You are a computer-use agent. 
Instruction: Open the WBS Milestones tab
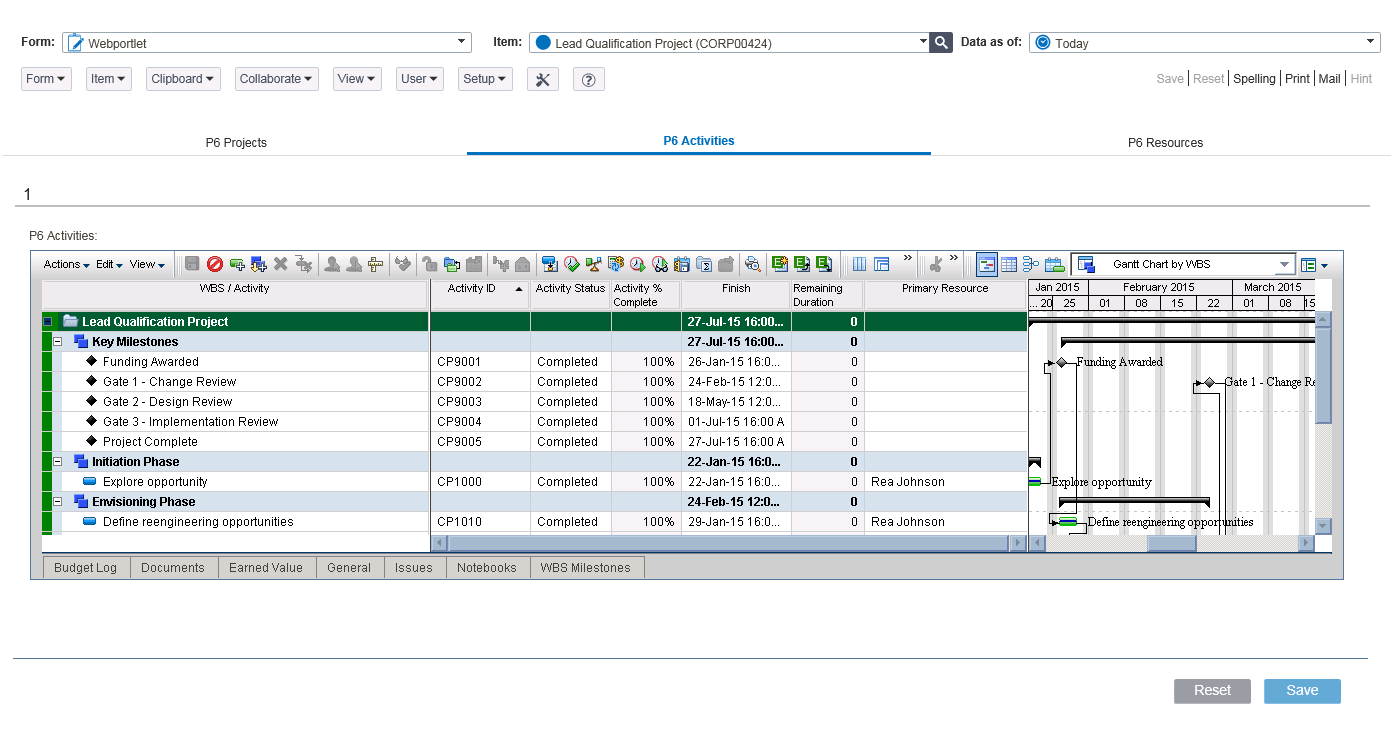click(586, 568)
